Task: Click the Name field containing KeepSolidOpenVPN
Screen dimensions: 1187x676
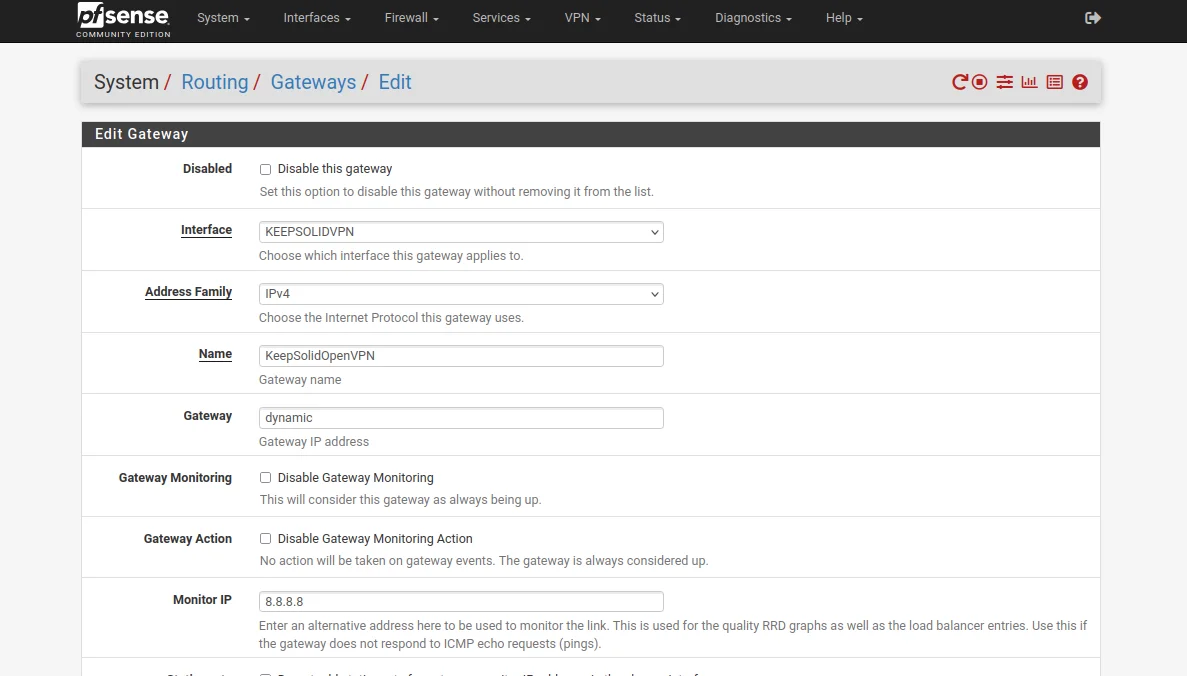Action: click(x=461, y=356)
